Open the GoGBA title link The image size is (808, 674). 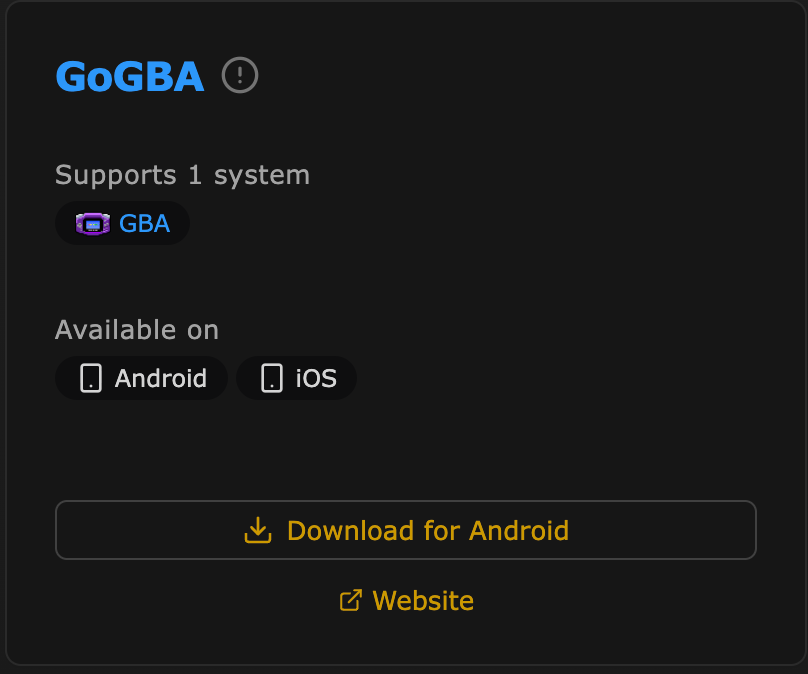pos(130,76)
